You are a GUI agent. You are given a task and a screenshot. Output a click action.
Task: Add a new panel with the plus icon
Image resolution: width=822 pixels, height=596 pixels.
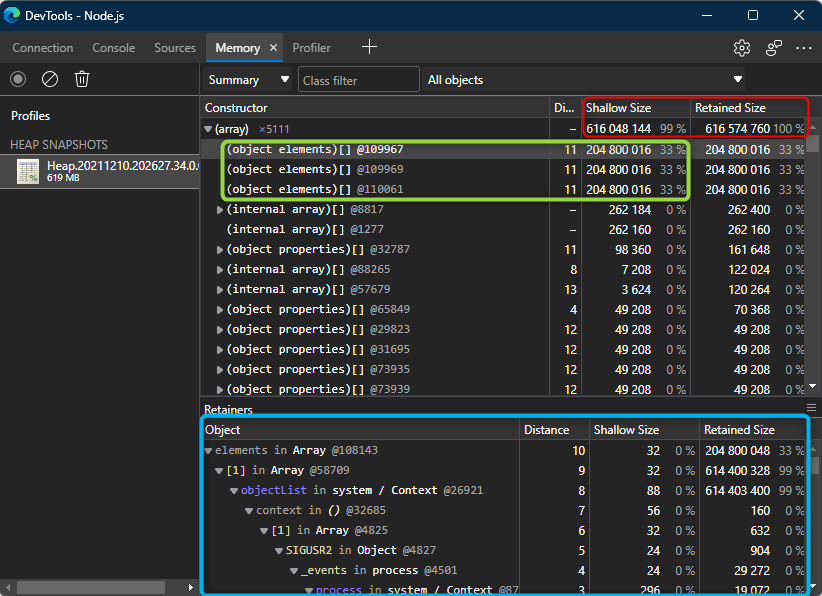[x=369, y=47]
